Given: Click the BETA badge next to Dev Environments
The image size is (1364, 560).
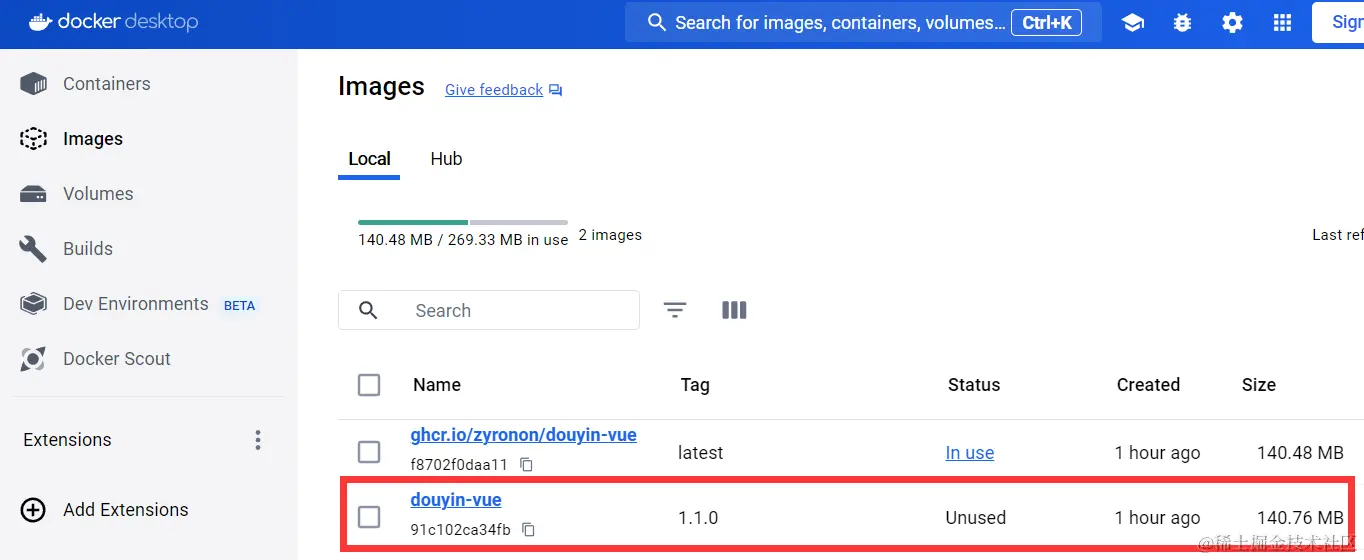Looking at the screenshot, I should click(x=239, y=305).
